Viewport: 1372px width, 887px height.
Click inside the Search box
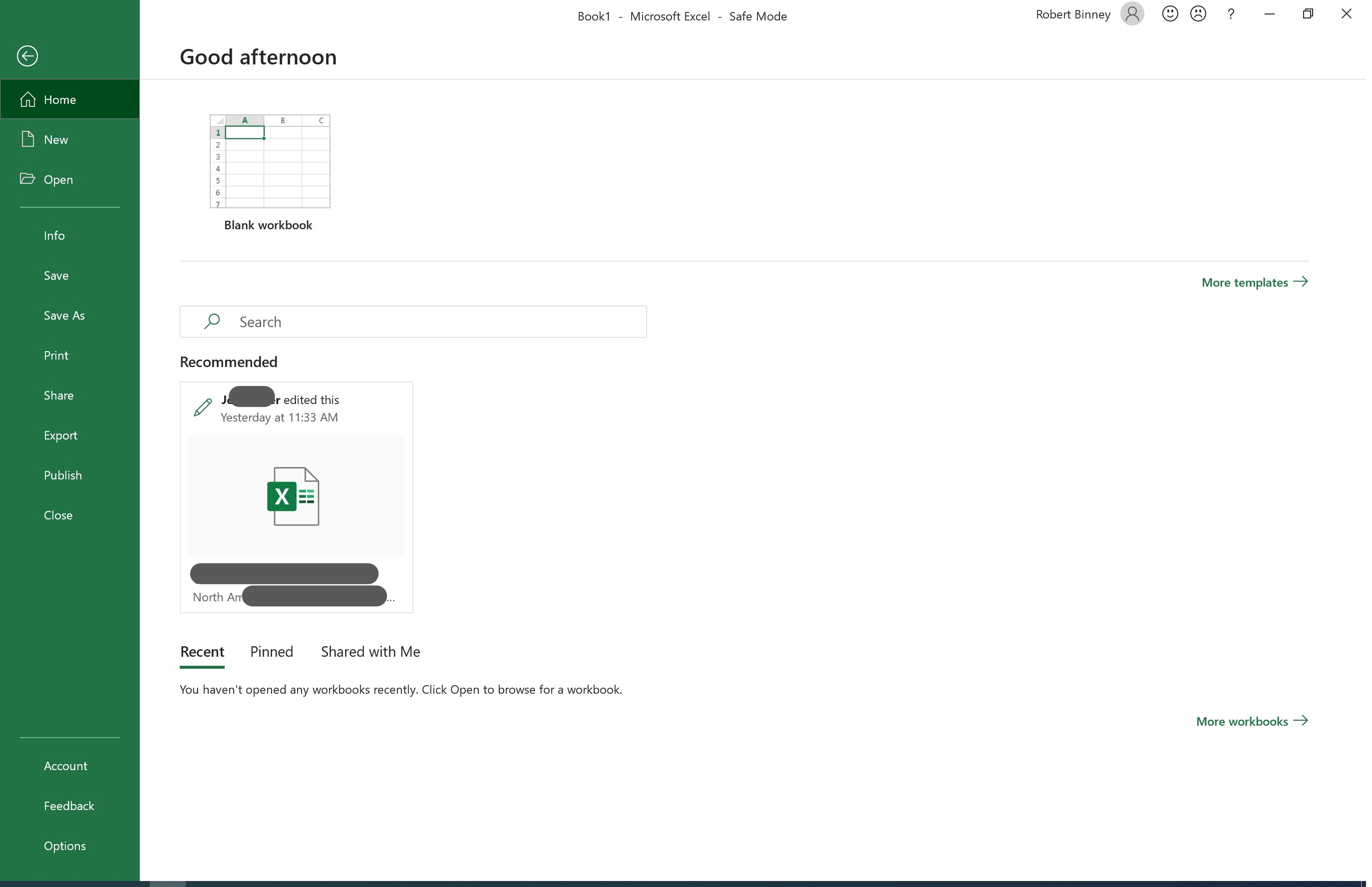click(413, 322)
